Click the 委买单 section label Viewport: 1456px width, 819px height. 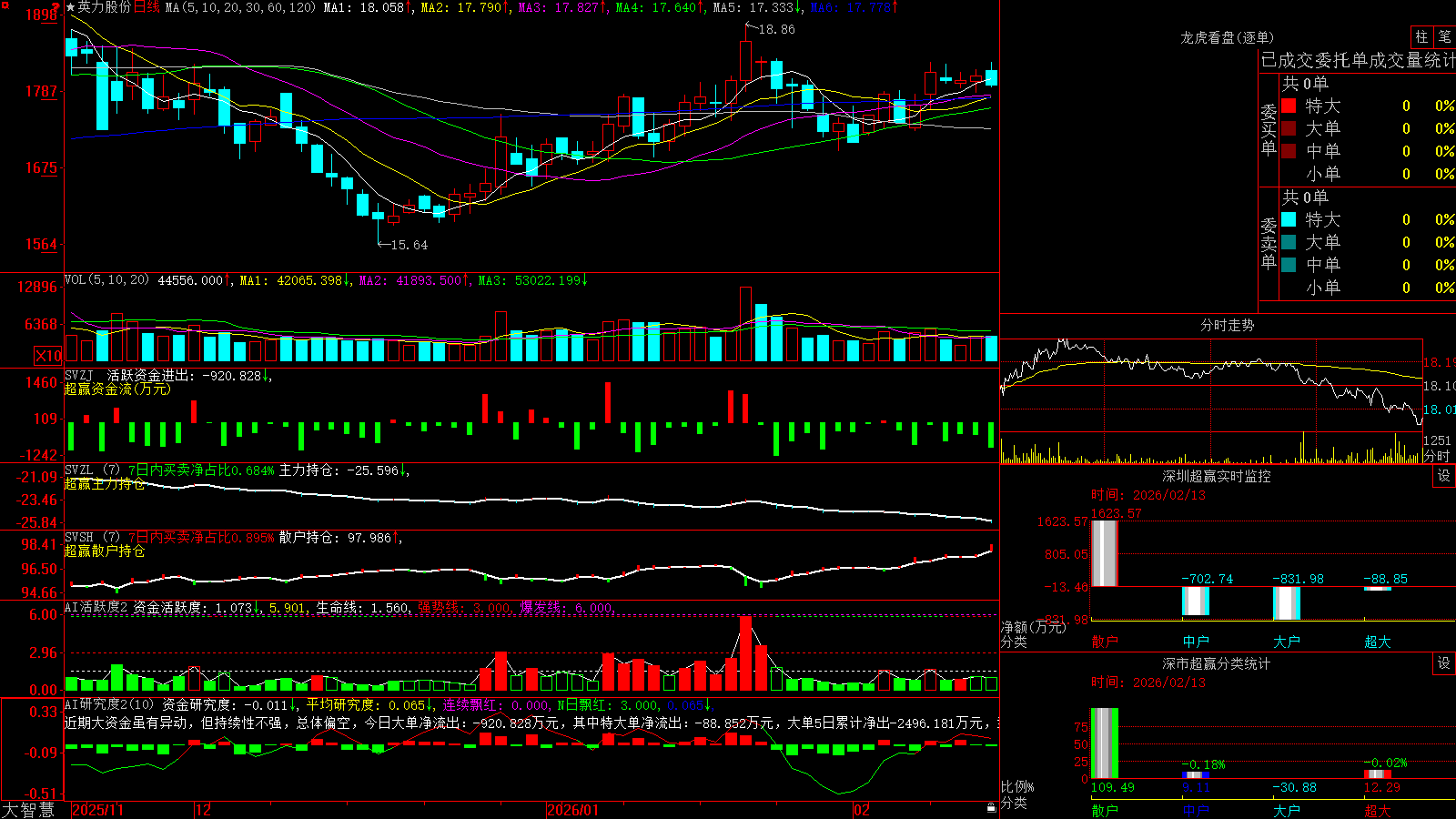pos(1269,130)
